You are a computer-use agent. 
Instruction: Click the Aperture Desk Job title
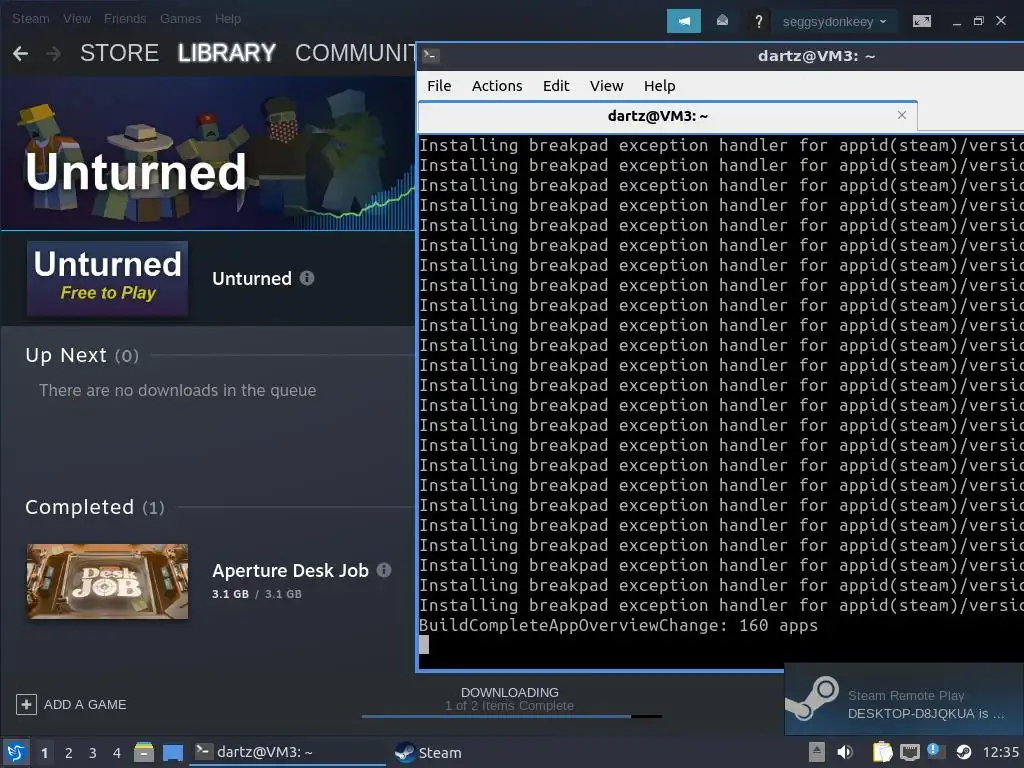click(x=290, y=571)
